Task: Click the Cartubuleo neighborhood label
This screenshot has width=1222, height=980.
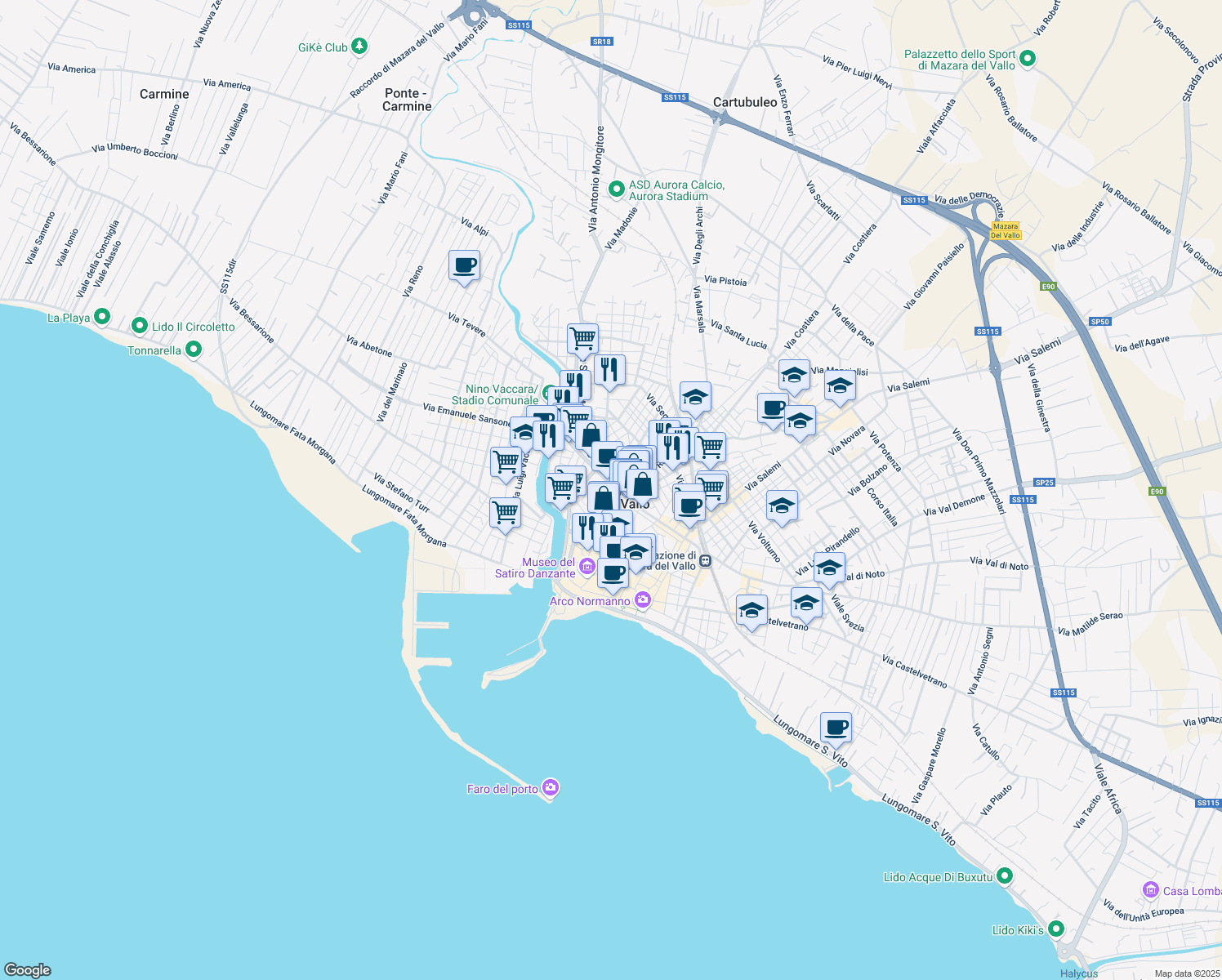Action: click(745, 102)
